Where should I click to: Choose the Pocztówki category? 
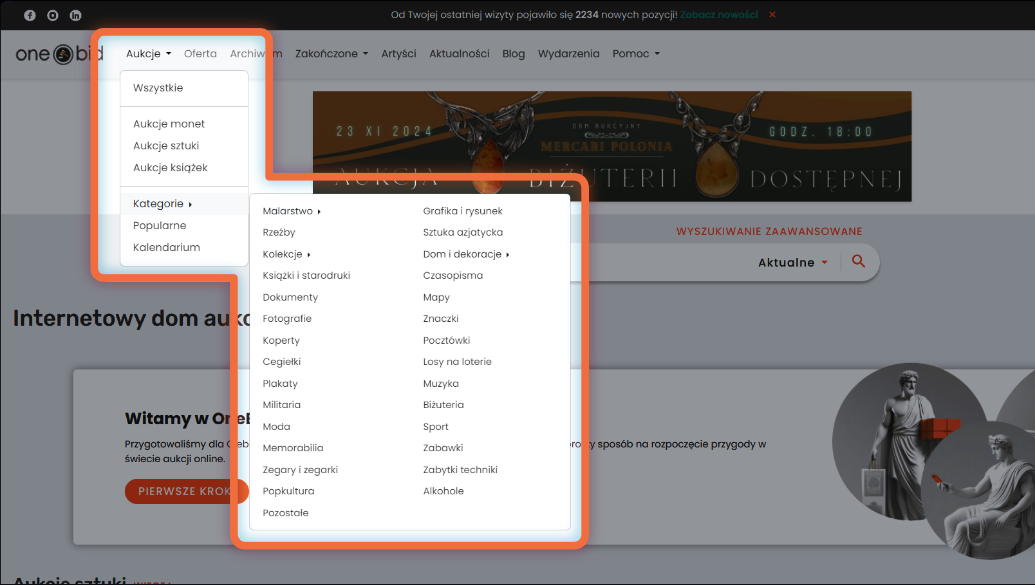click(446, 340)
